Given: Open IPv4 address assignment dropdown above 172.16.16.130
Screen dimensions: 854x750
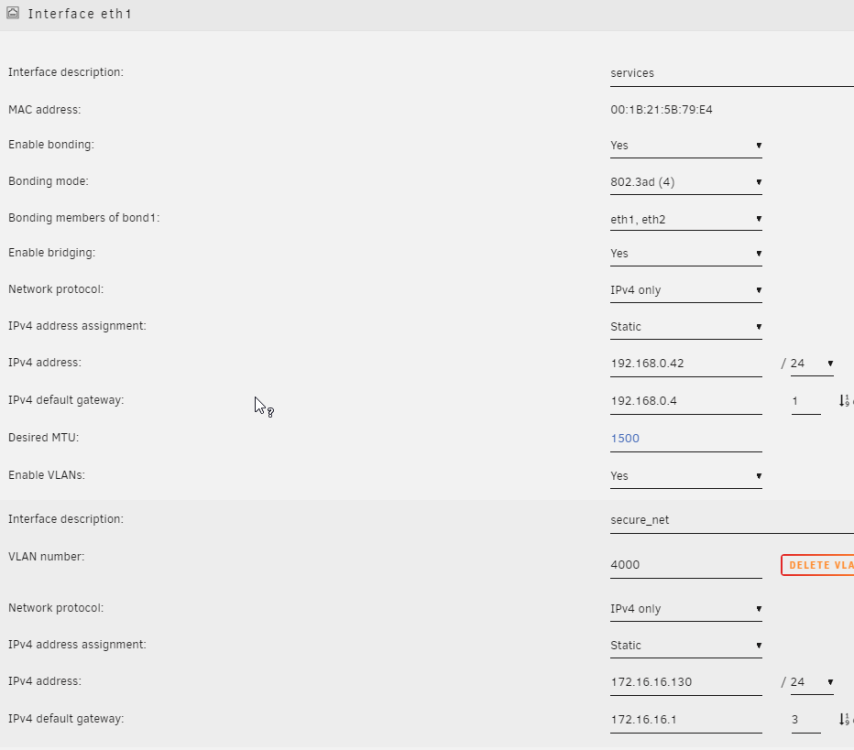Looking at the screenshot, I should pyautogui.click(x=686, y=645).
